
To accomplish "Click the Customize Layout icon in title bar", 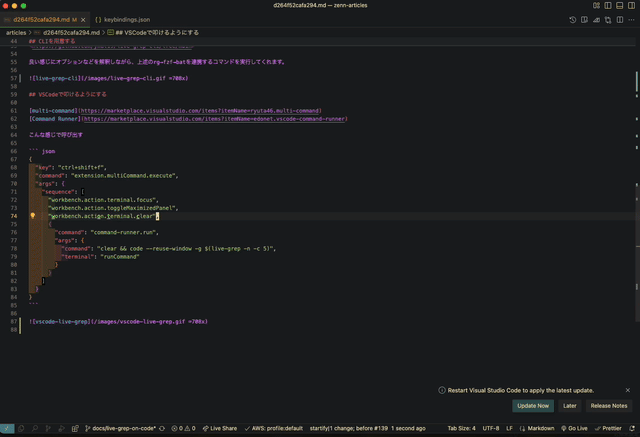I will coord(596,5).
